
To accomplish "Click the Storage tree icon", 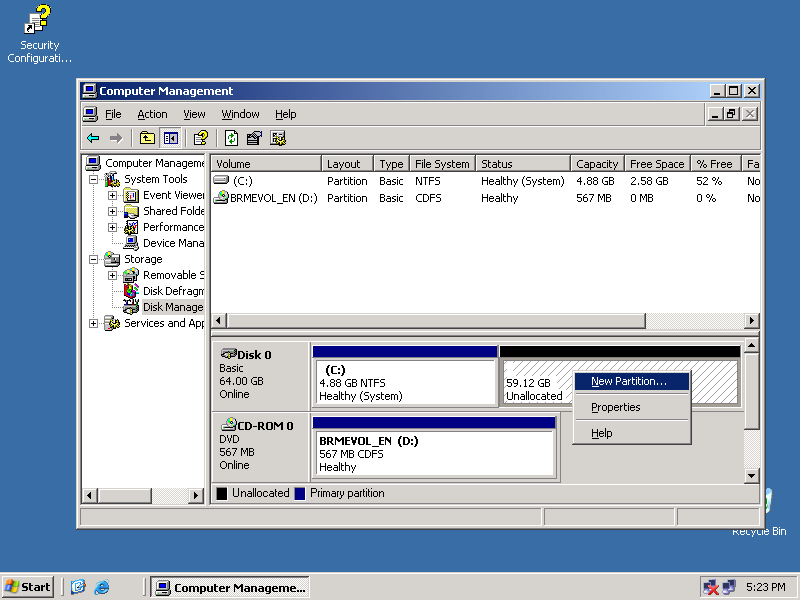I will tap(112, 259).
